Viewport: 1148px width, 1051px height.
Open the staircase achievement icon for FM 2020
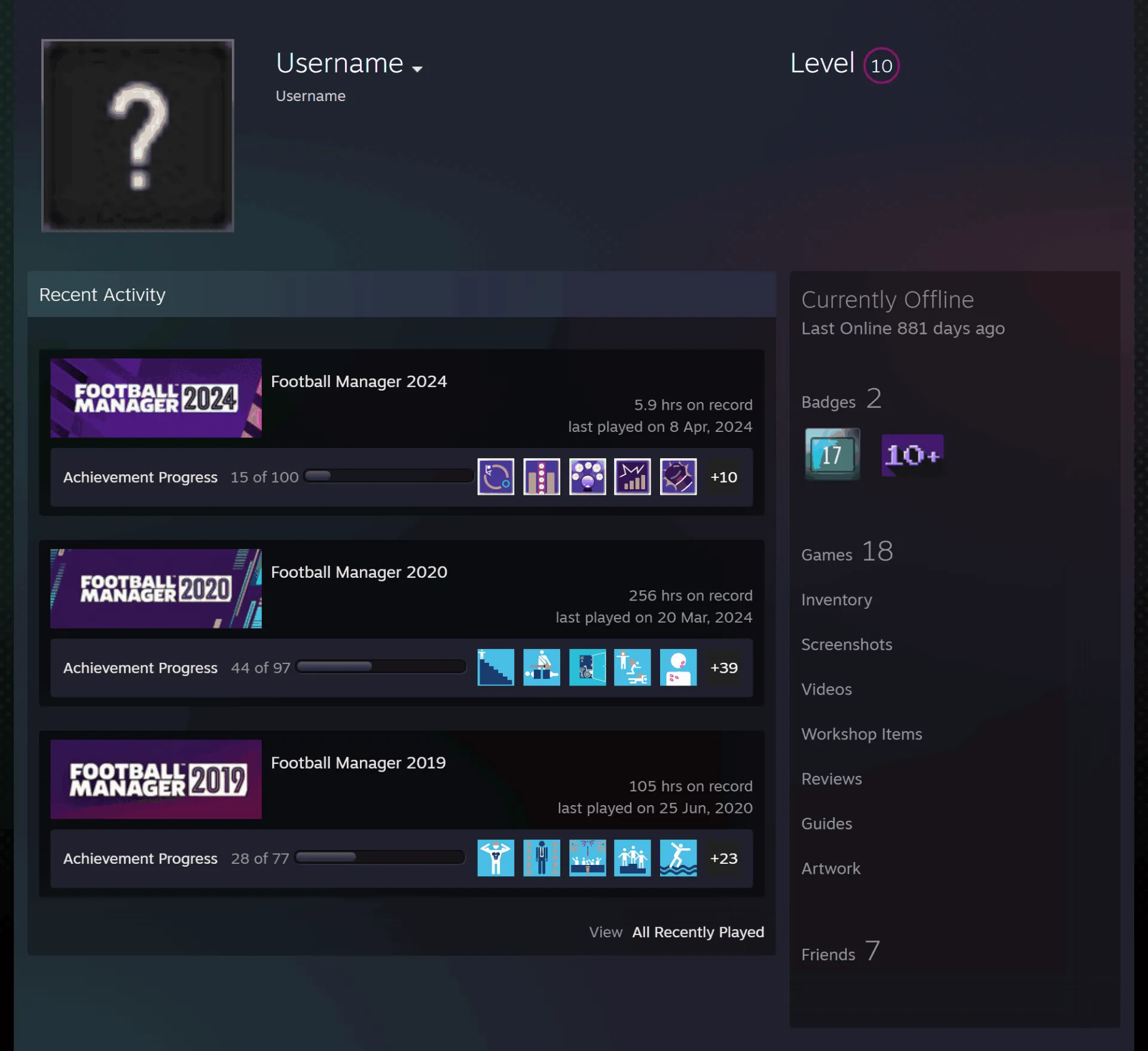(496, 667)
